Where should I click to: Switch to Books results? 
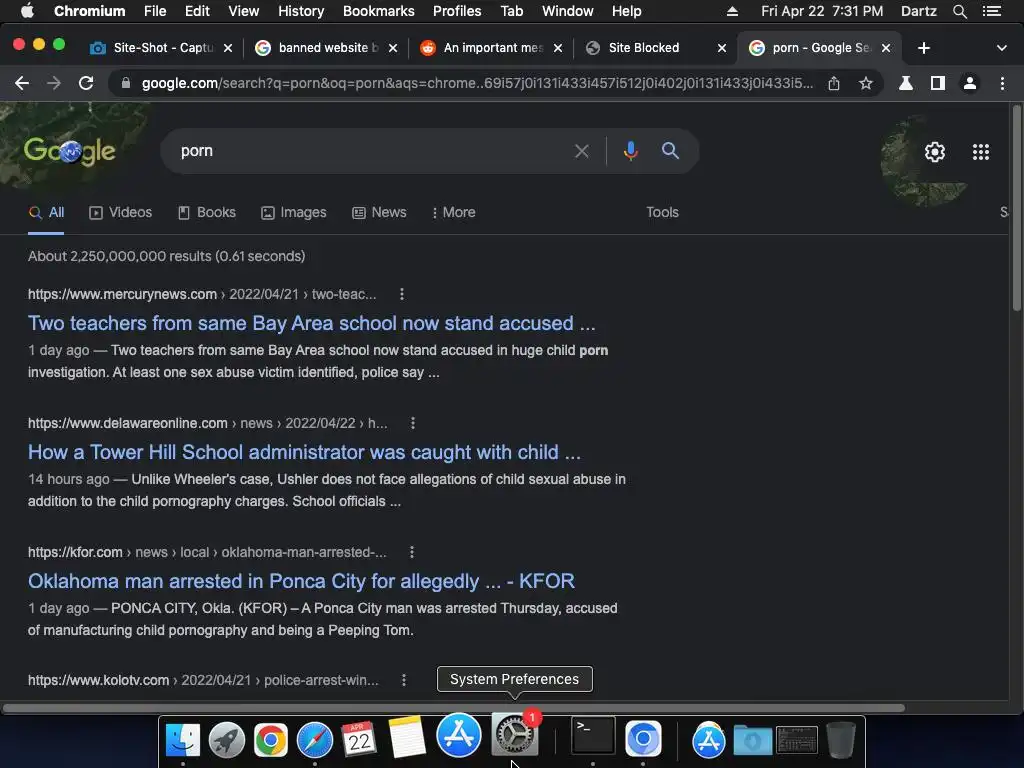(x=207, y=213)
